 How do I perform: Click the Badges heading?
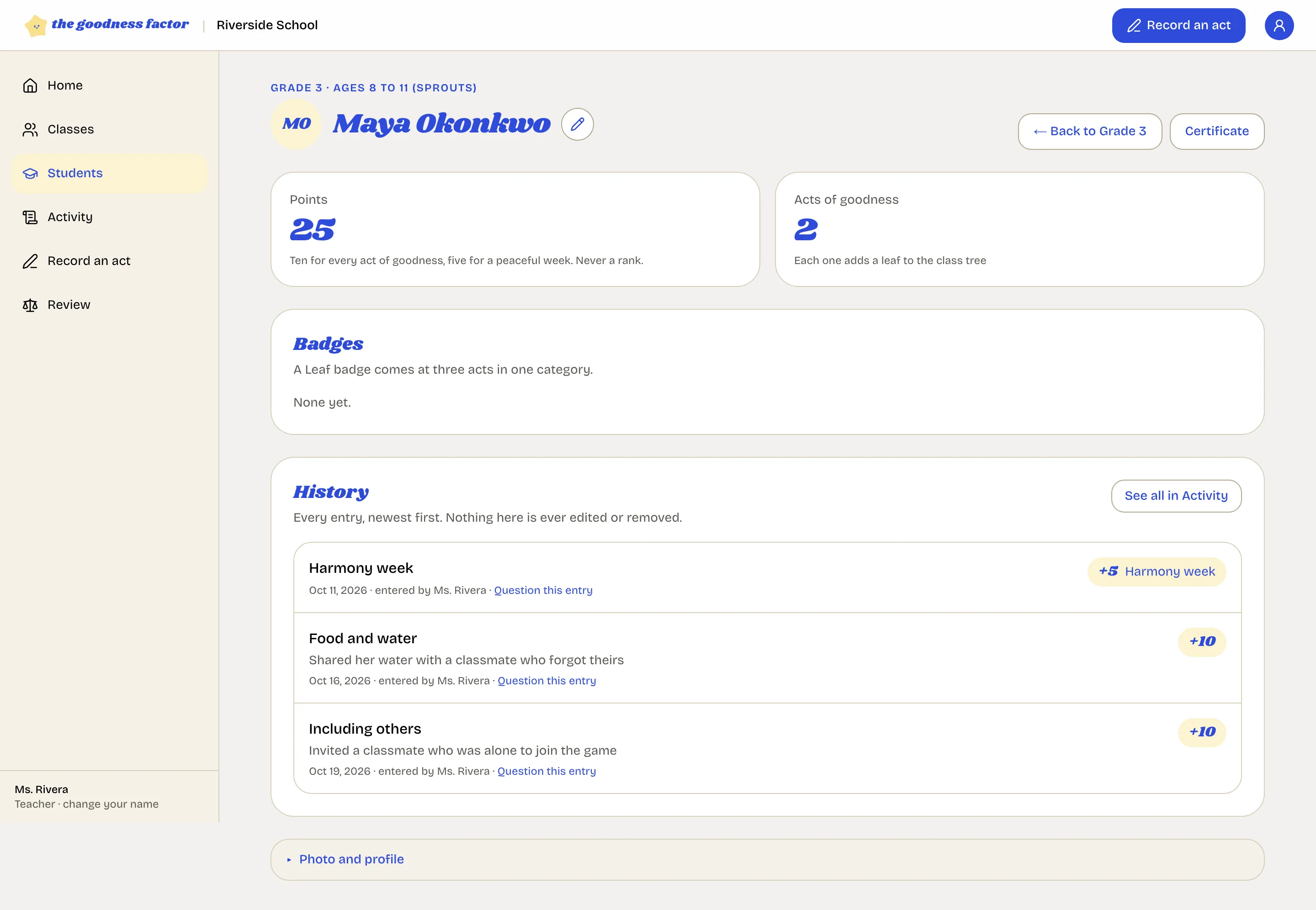point(328,344)
